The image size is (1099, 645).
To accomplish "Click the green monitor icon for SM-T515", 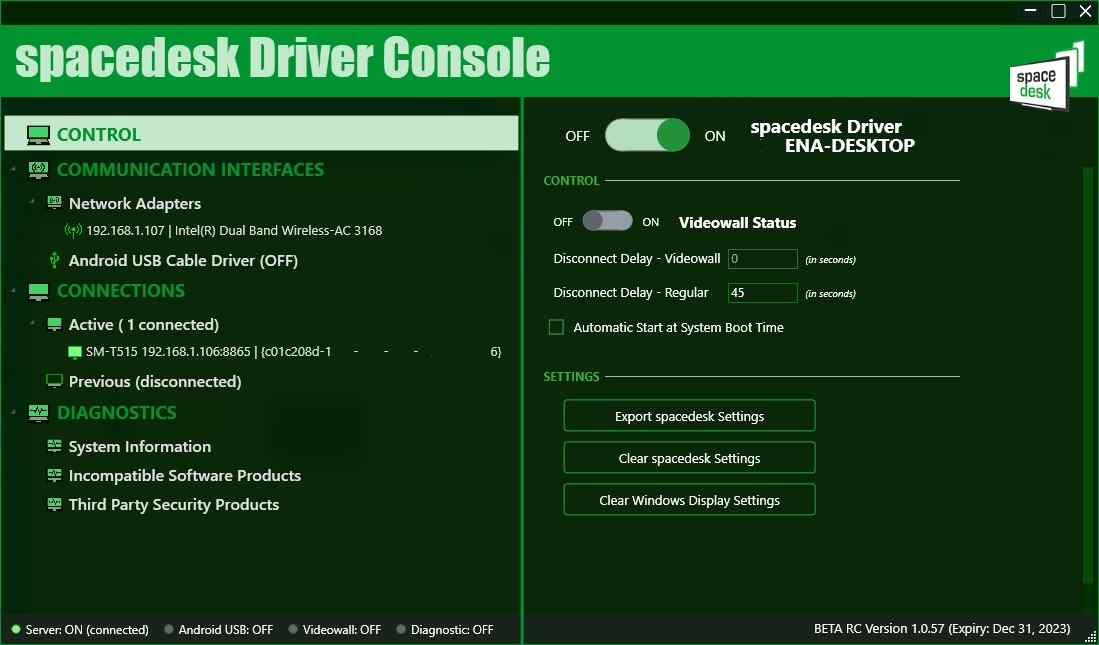I will (74, 352).
